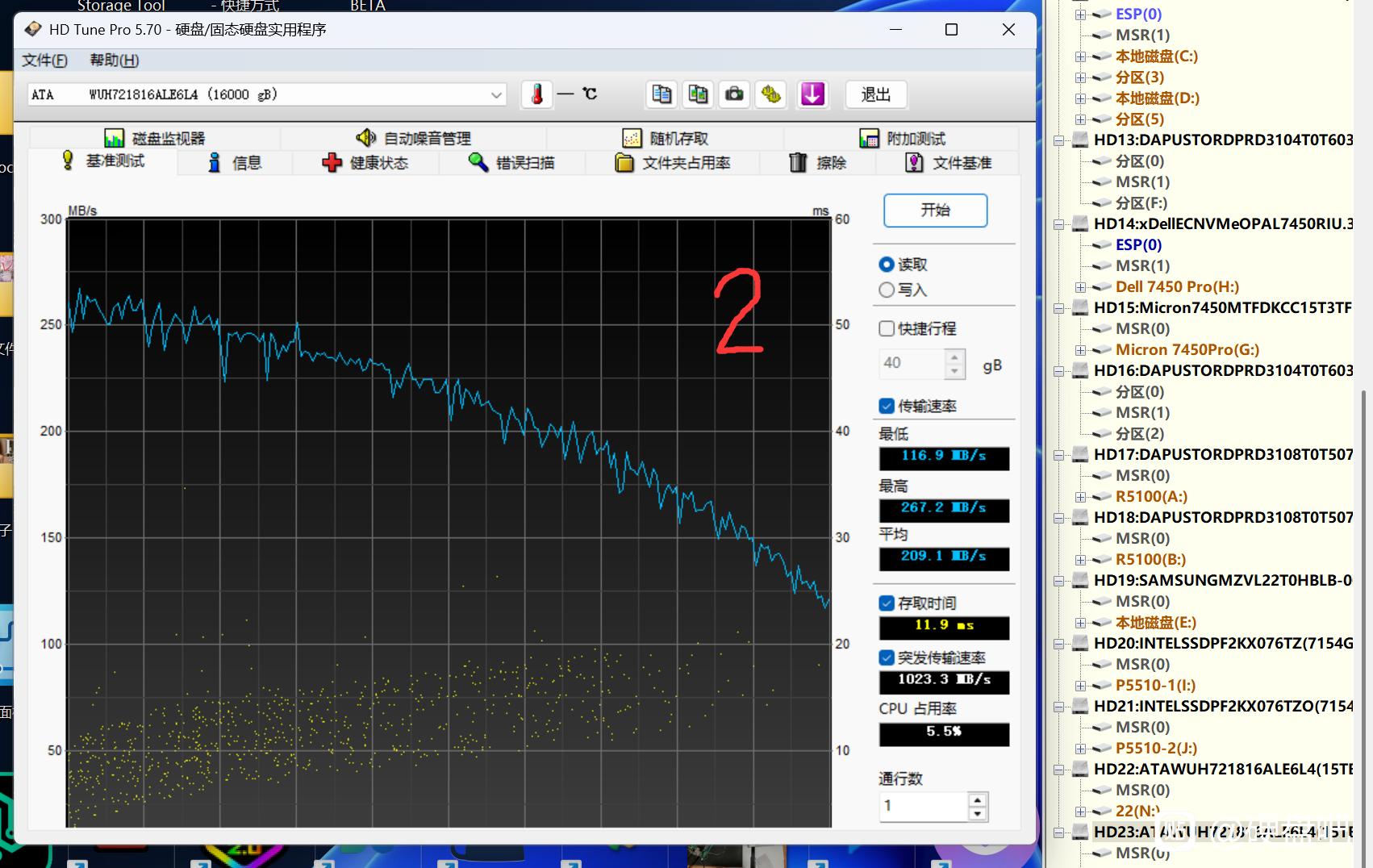Open the AAM (自动噪音管理) tab

[x=413, y=138]
